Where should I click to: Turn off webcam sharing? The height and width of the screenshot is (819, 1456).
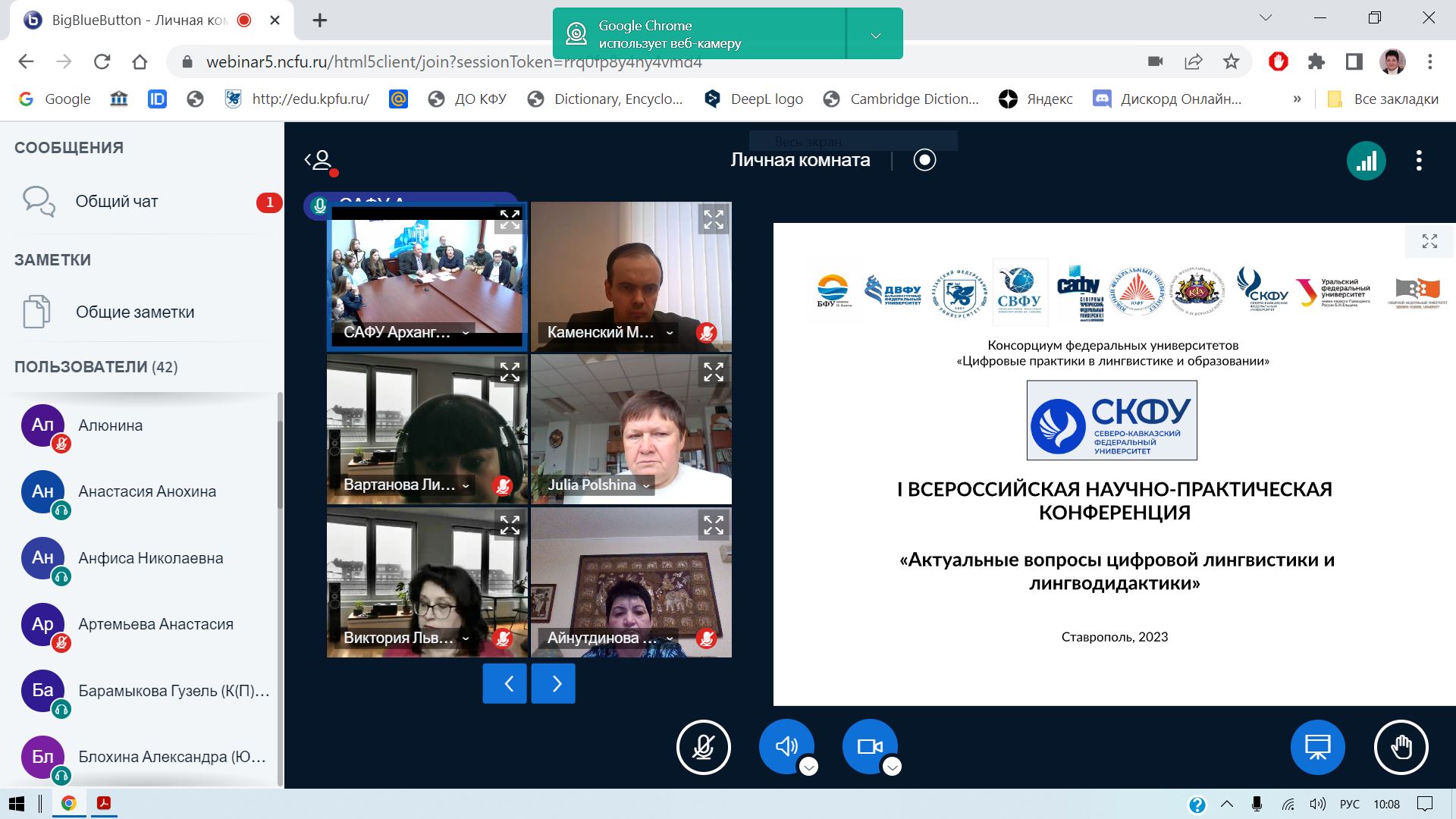[869, 746]
